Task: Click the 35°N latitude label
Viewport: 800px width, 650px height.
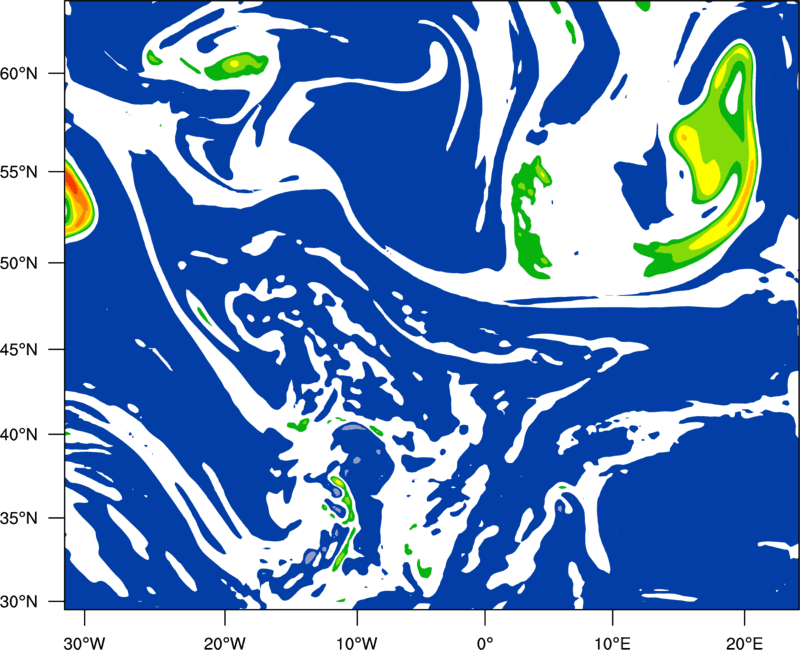Action: click(19, 518)
